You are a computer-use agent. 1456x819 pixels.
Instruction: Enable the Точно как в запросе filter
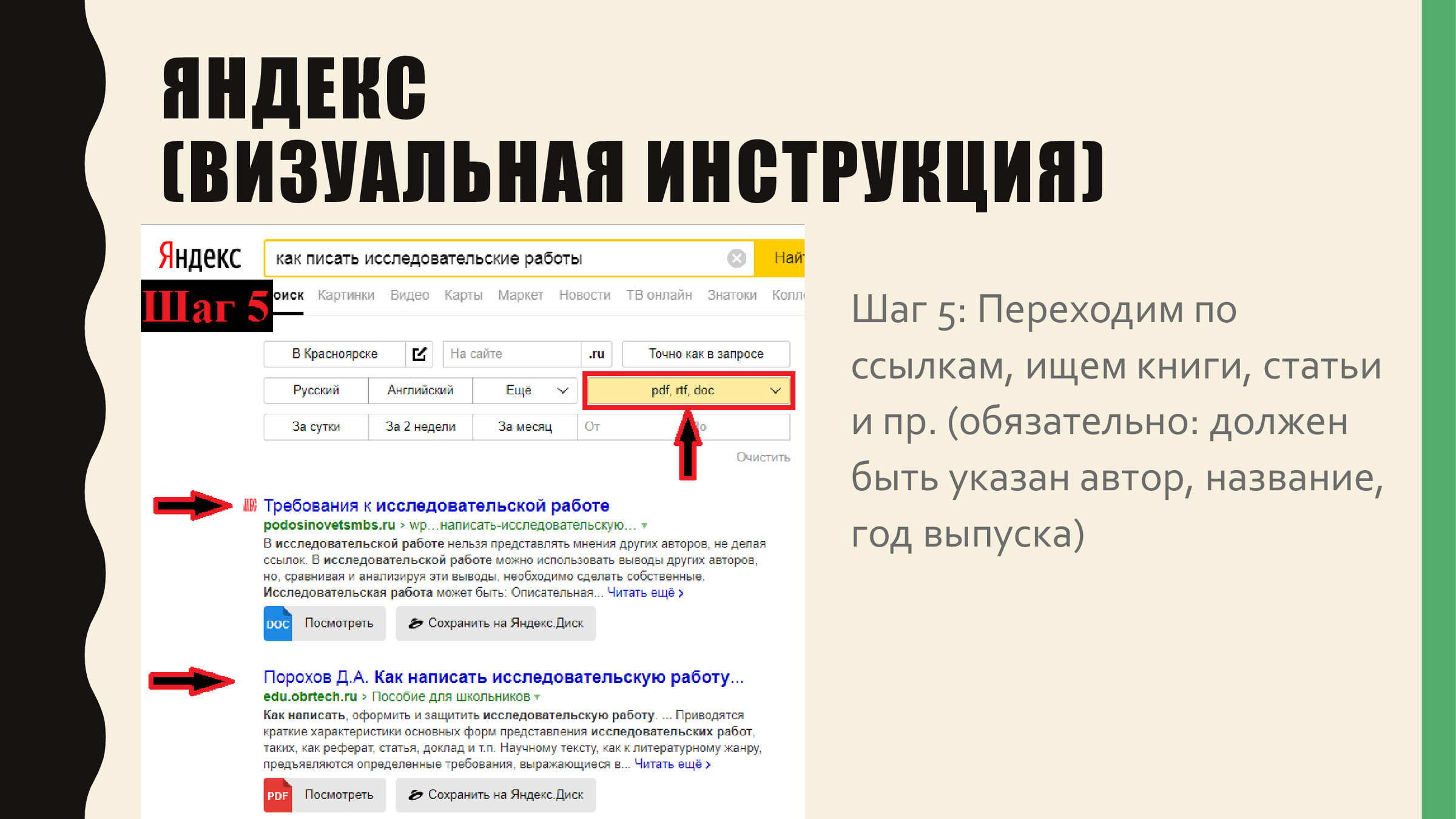706,354
